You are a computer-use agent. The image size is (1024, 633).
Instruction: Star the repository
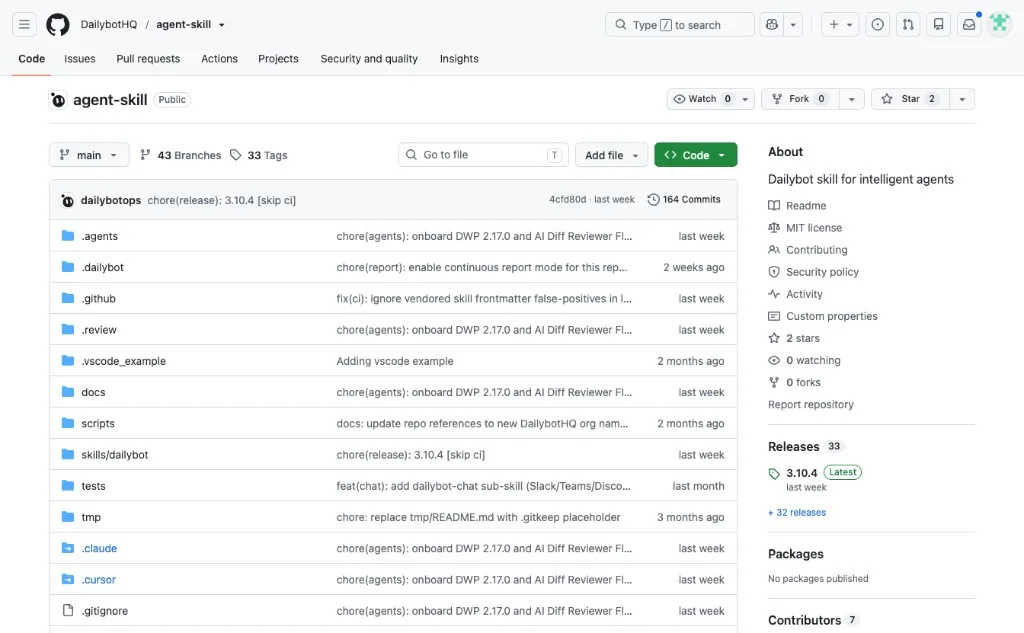(910, 99)
